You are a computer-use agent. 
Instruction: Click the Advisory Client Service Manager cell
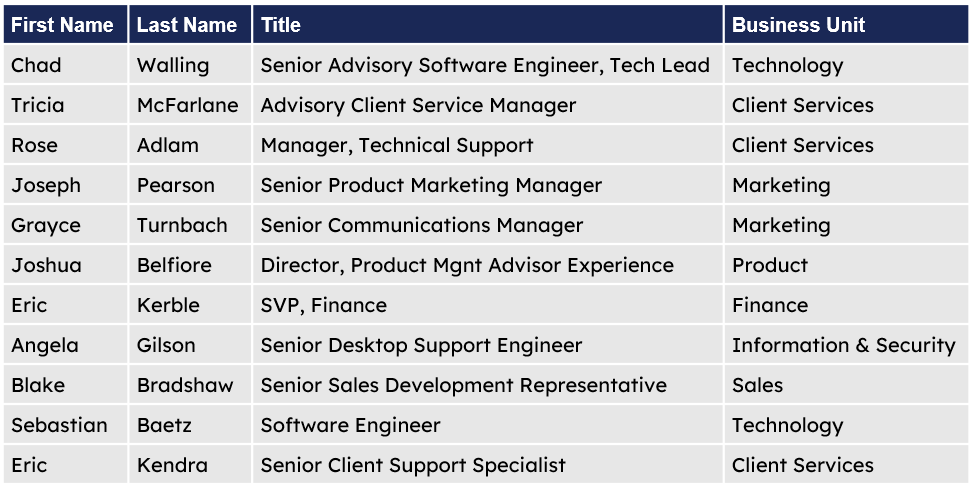(x=488, y=104)
